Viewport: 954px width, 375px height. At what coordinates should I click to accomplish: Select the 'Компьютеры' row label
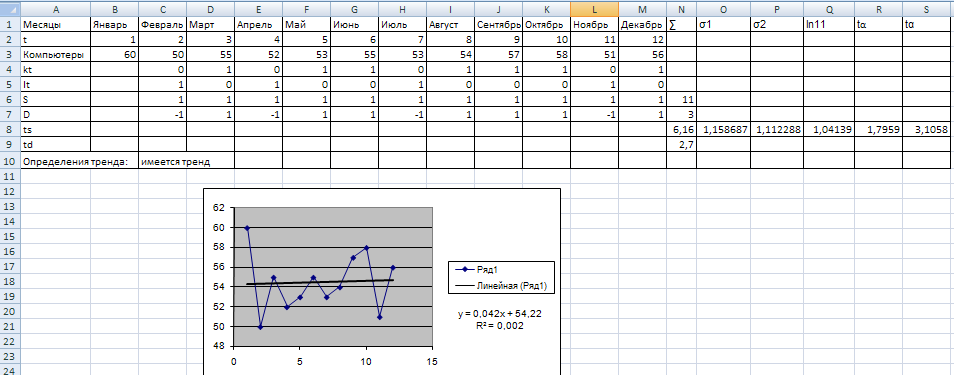tap(56, 54)
